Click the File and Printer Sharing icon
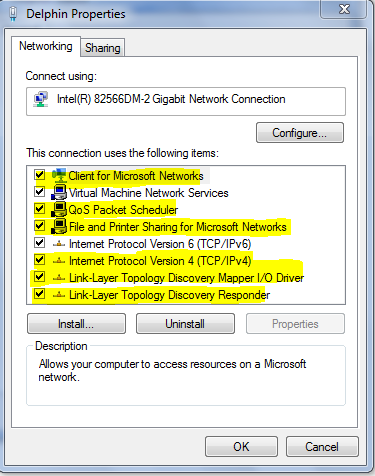Screen dimensions: 375x476 [x=59, y=226]
